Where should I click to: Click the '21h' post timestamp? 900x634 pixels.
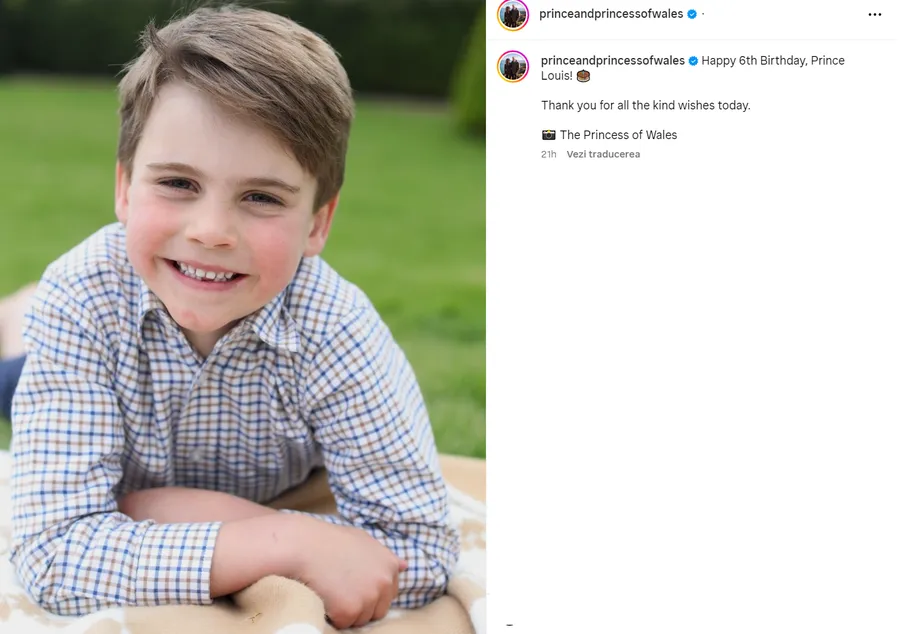[x=548, y=155]
